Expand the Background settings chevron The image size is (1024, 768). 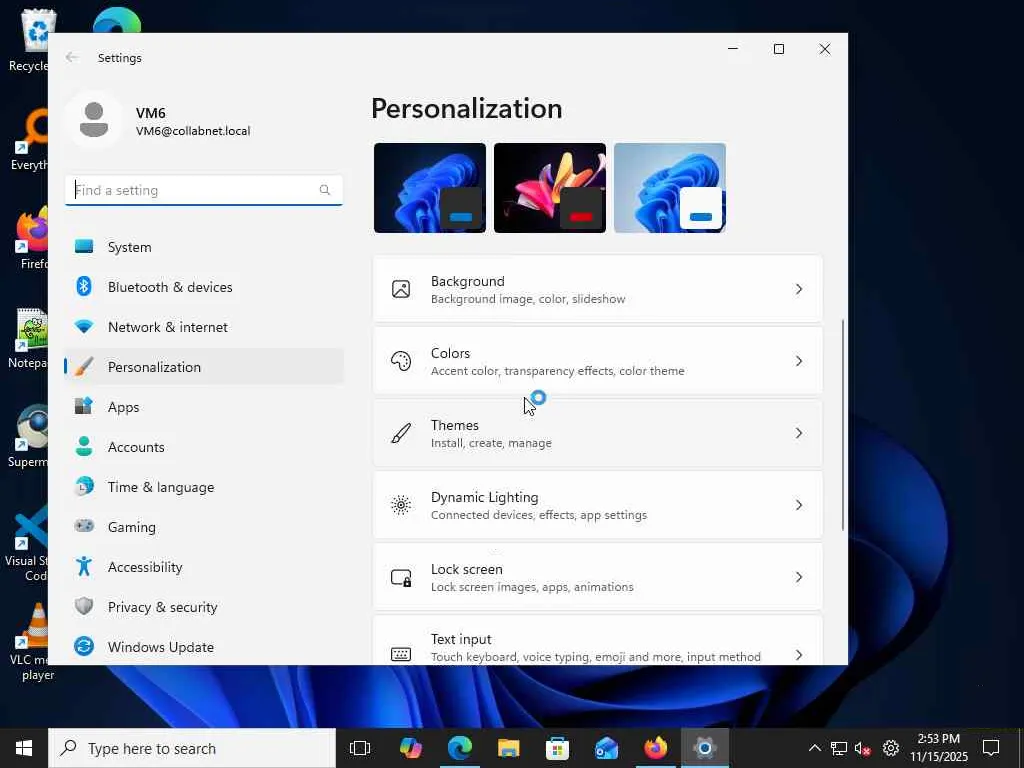(x=799, y=289)
